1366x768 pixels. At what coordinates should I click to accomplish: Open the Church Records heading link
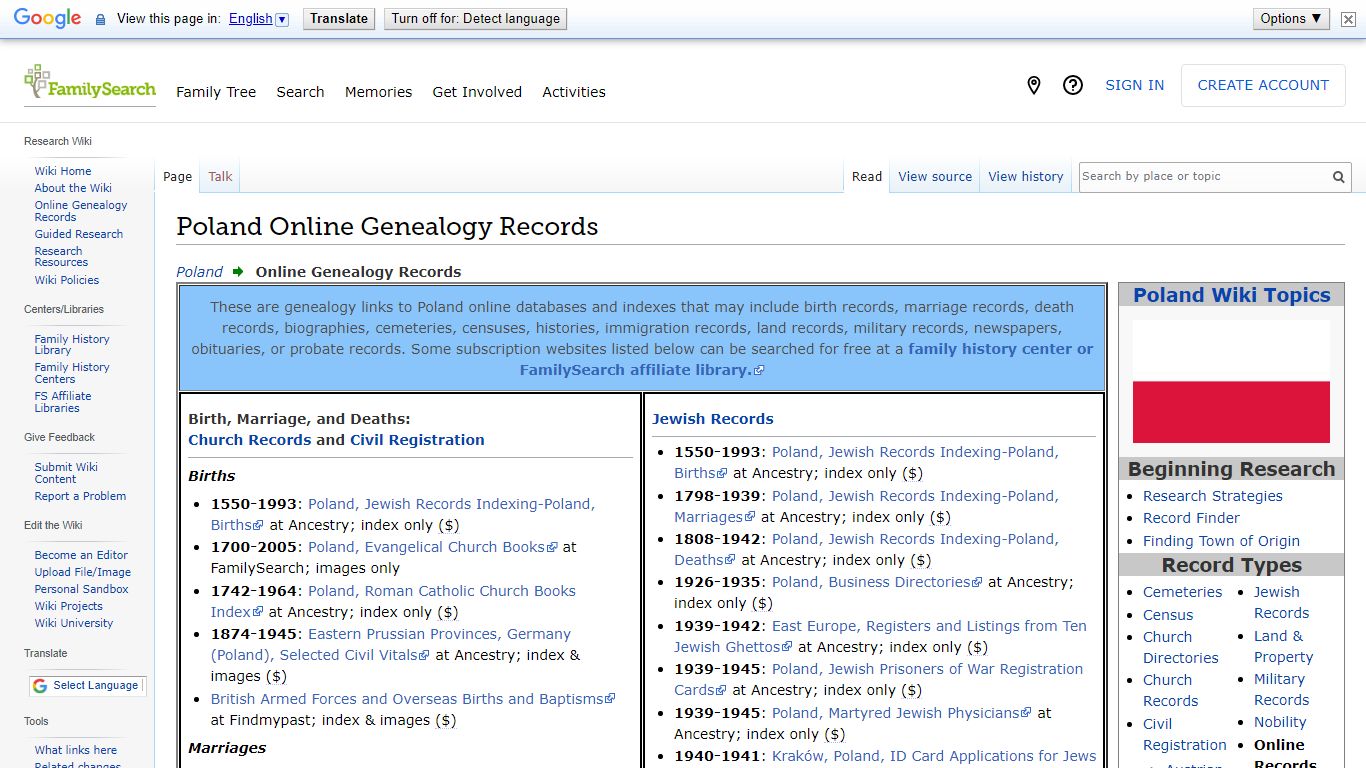250,440
